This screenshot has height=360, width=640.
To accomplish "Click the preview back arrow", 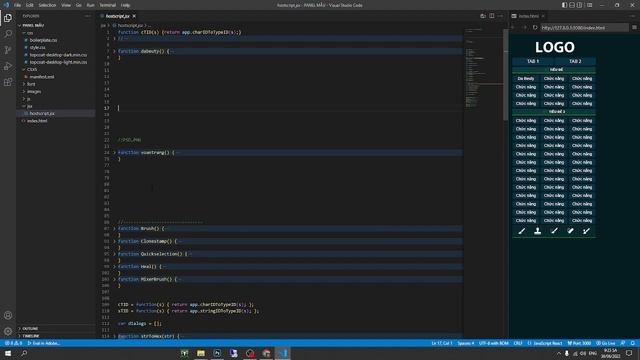I will pos(513,27).
